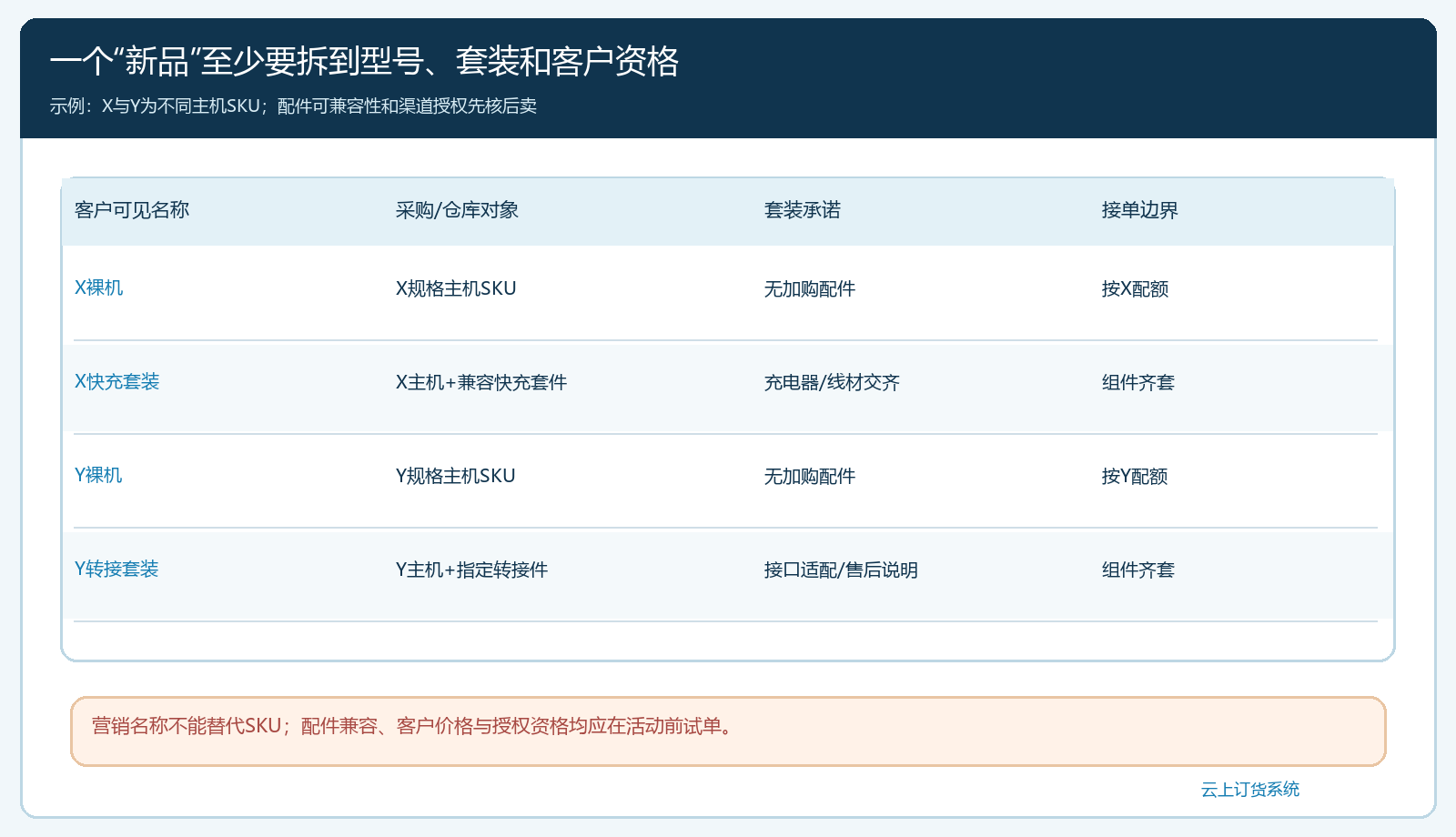1456x837 pixels.
Task: Click the orange SKU warning note
Action: [728, 731]
